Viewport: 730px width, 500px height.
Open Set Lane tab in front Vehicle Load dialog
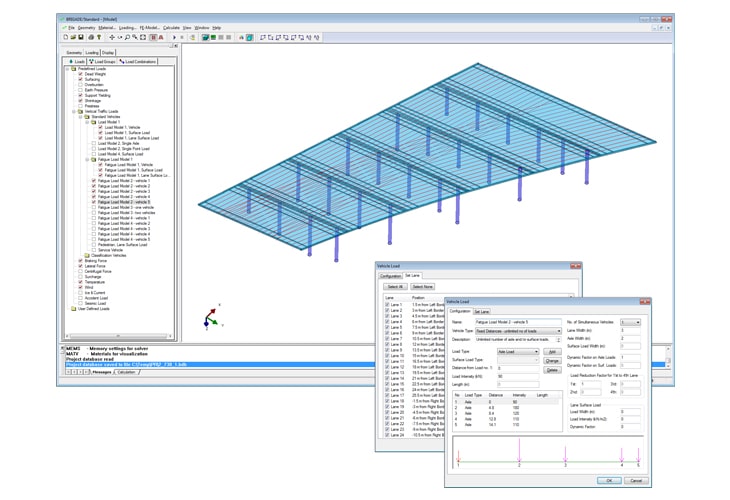coord(482,311)
